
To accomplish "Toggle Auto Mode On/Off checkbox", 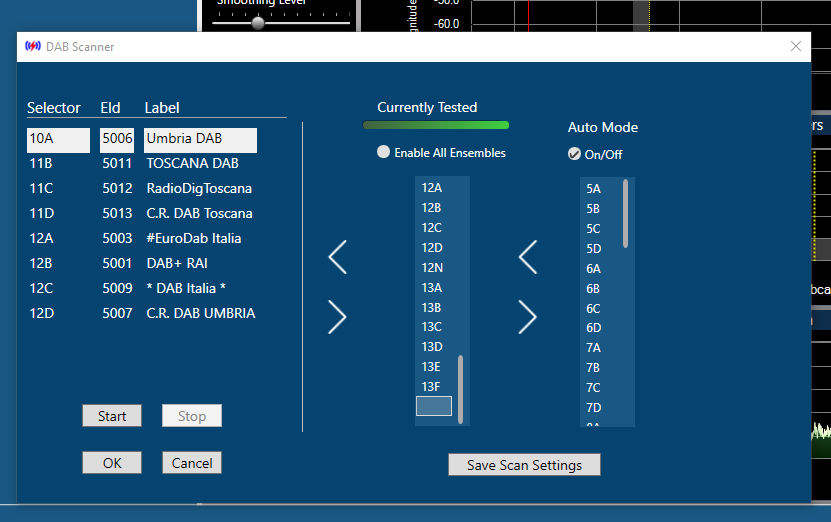I will tap(574, 154).
